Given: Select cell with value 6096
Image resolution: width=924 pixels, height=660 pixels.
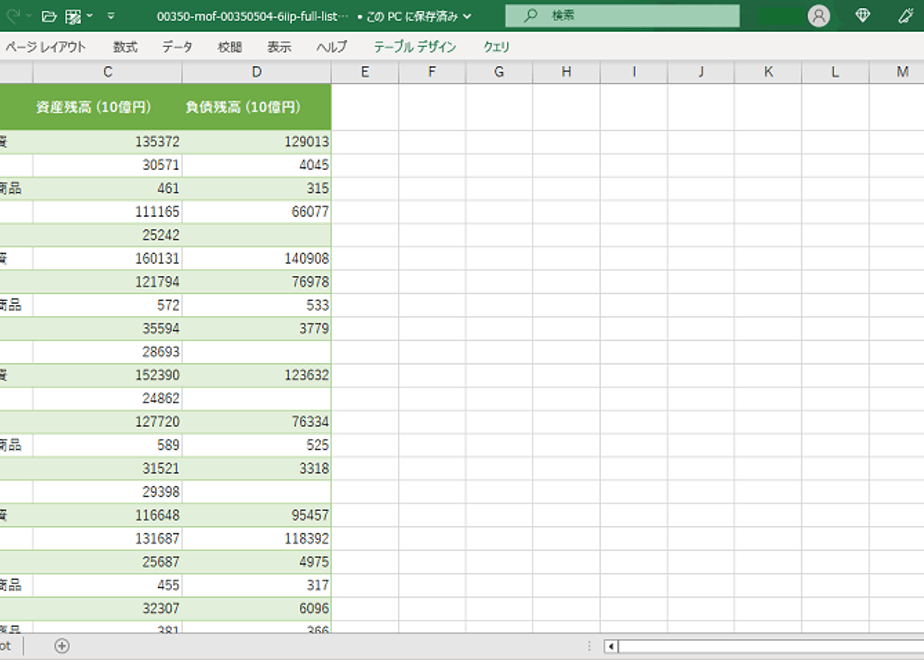Looking at the screenshot, I should click(x=256, y=608).
